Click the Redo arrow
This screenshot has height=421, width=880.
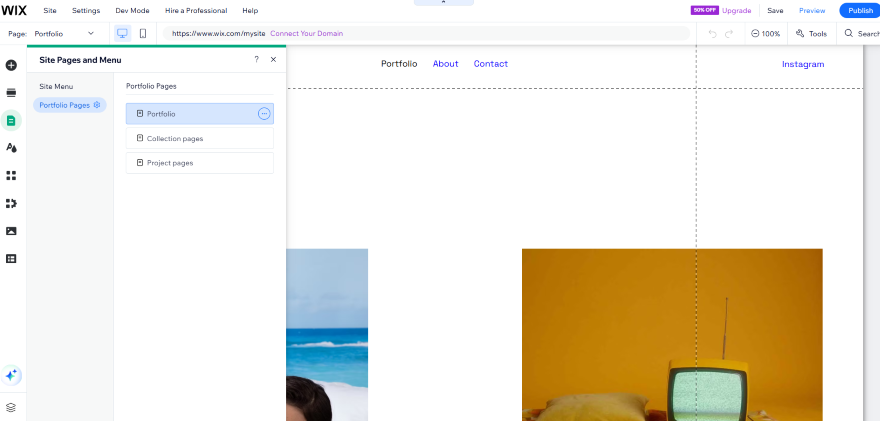(x=729, y=34)
